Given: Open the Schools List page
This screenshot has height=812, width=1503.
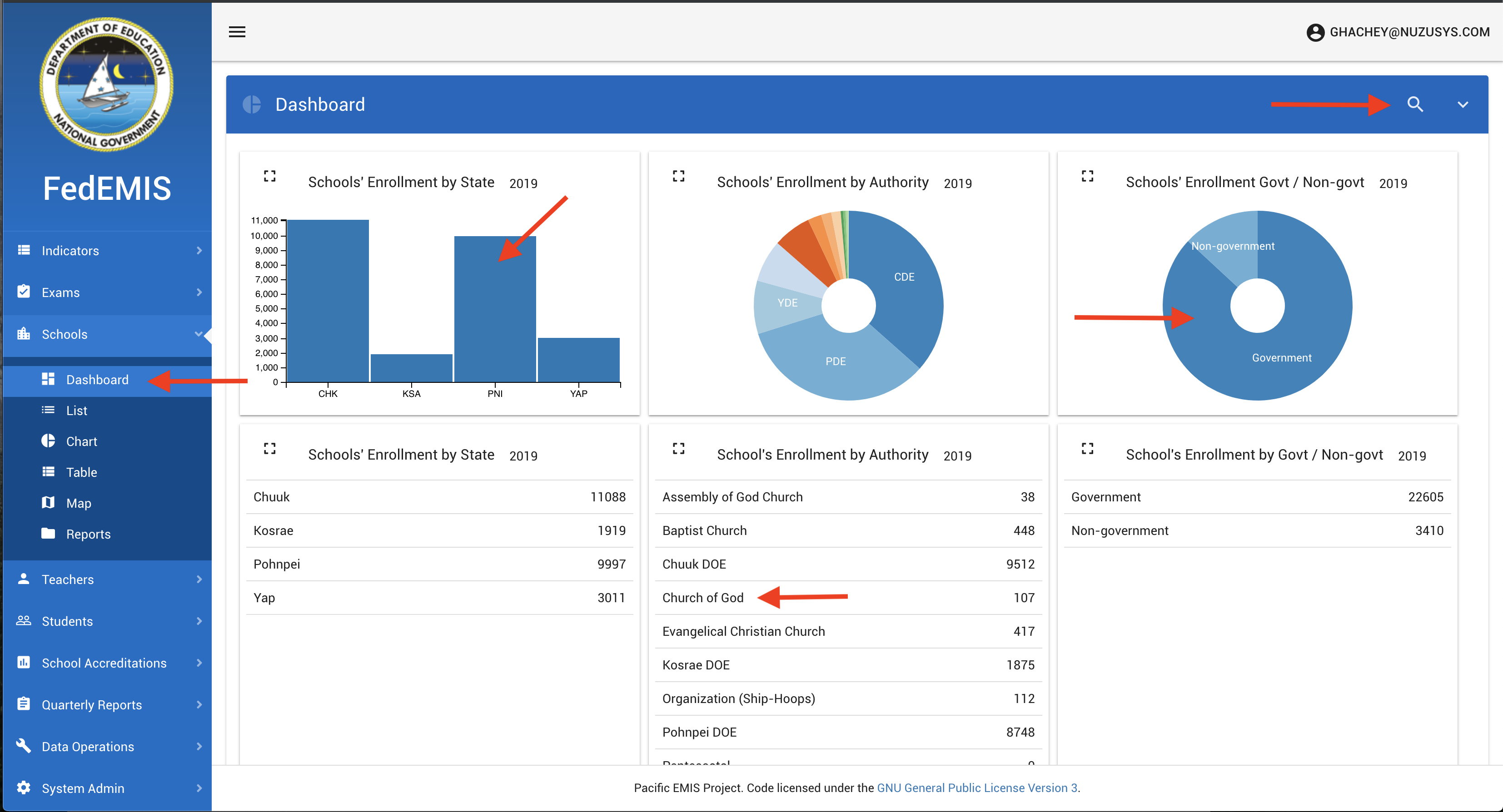Looking at the screenshot, I should point(76,411).
